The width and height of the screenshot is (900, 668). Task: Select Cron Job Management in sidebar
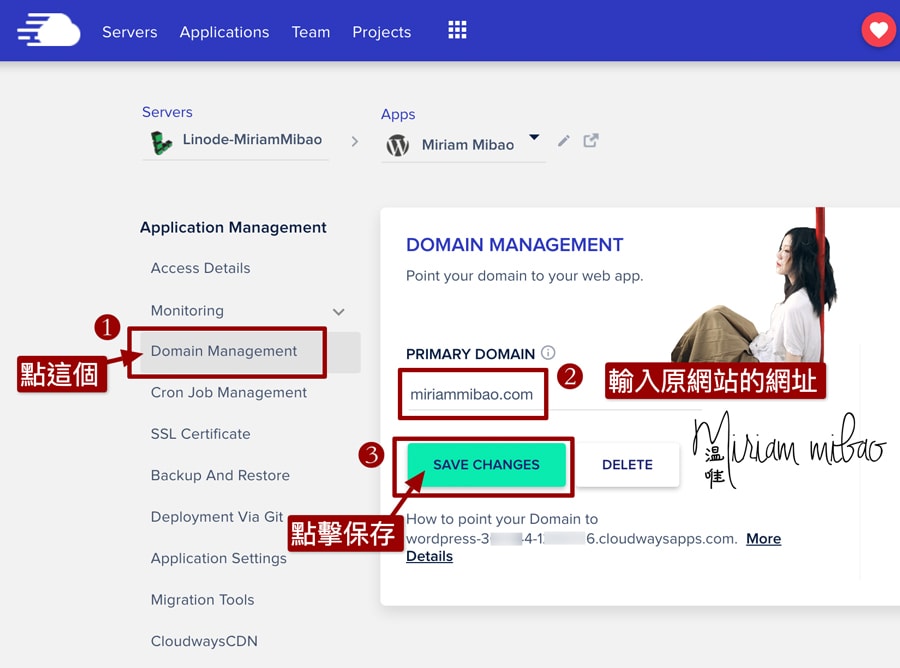[228, 393]
